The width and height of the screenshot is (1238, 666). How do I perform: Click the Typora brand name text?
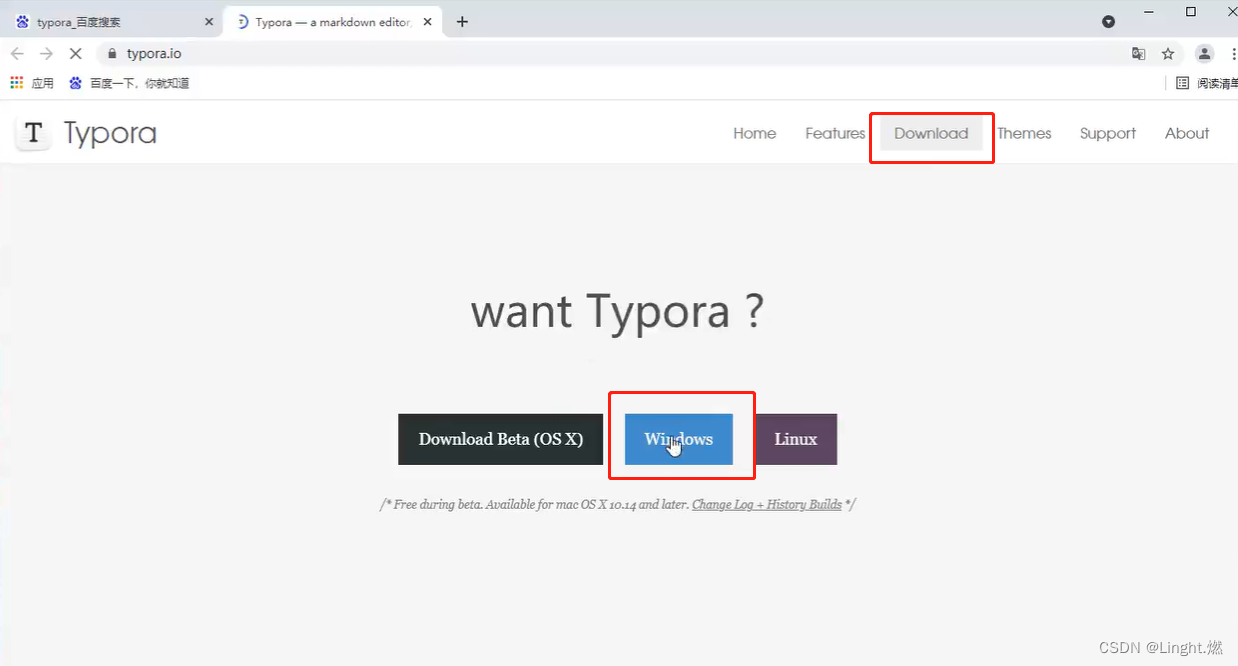click(x=110, y=133)
